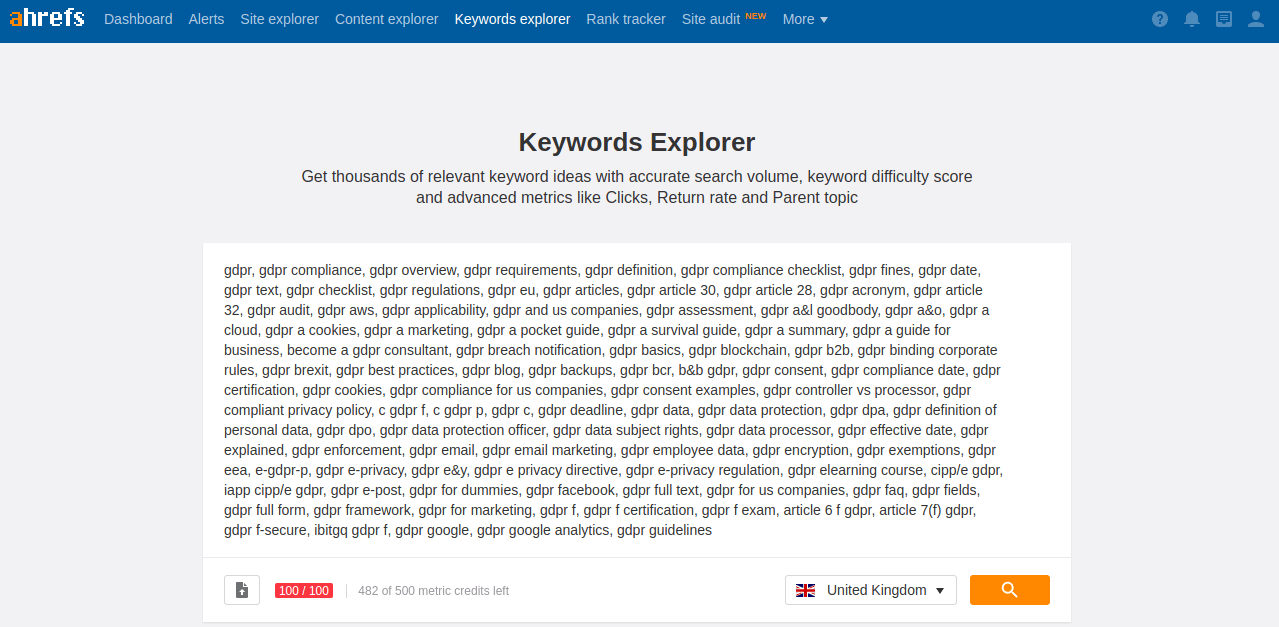
Task: Click inside the keywords text area
Action: tap(637, 400)
